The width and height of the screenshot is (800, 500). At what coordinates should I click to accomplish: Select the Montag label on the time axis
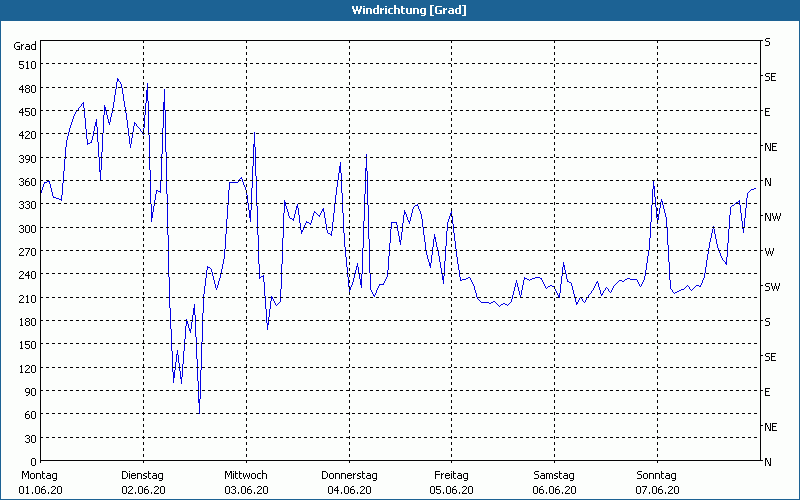(x=39, y=475)
